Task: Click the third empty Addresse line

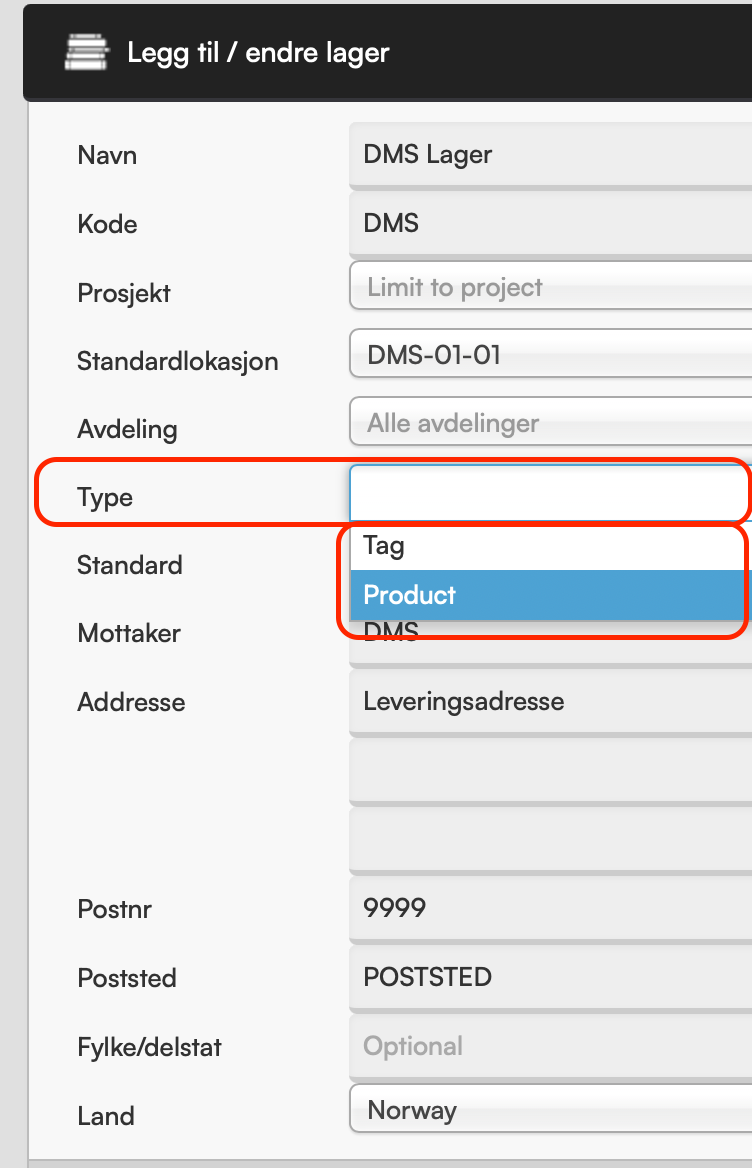Action: coord(550,840)
